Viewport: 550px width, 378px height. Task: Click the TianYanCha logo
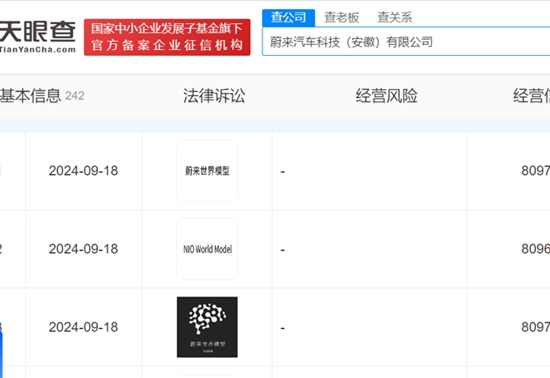click(37, 37)
